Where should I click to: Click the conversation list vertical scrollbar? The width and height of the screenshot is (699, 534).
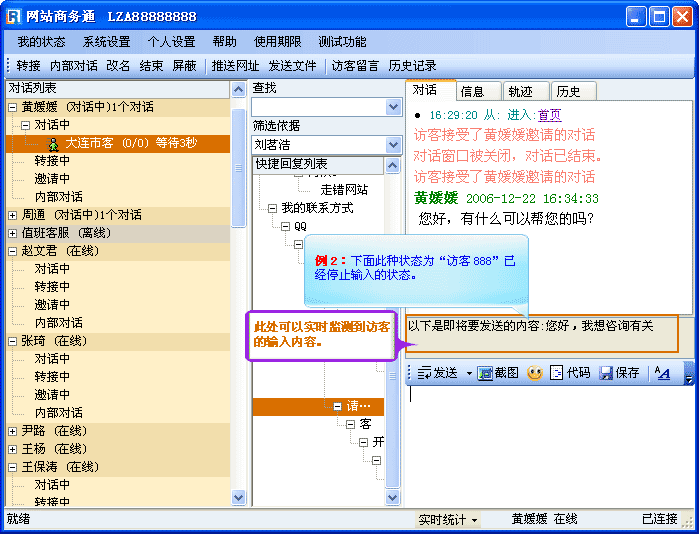(238, 300)
